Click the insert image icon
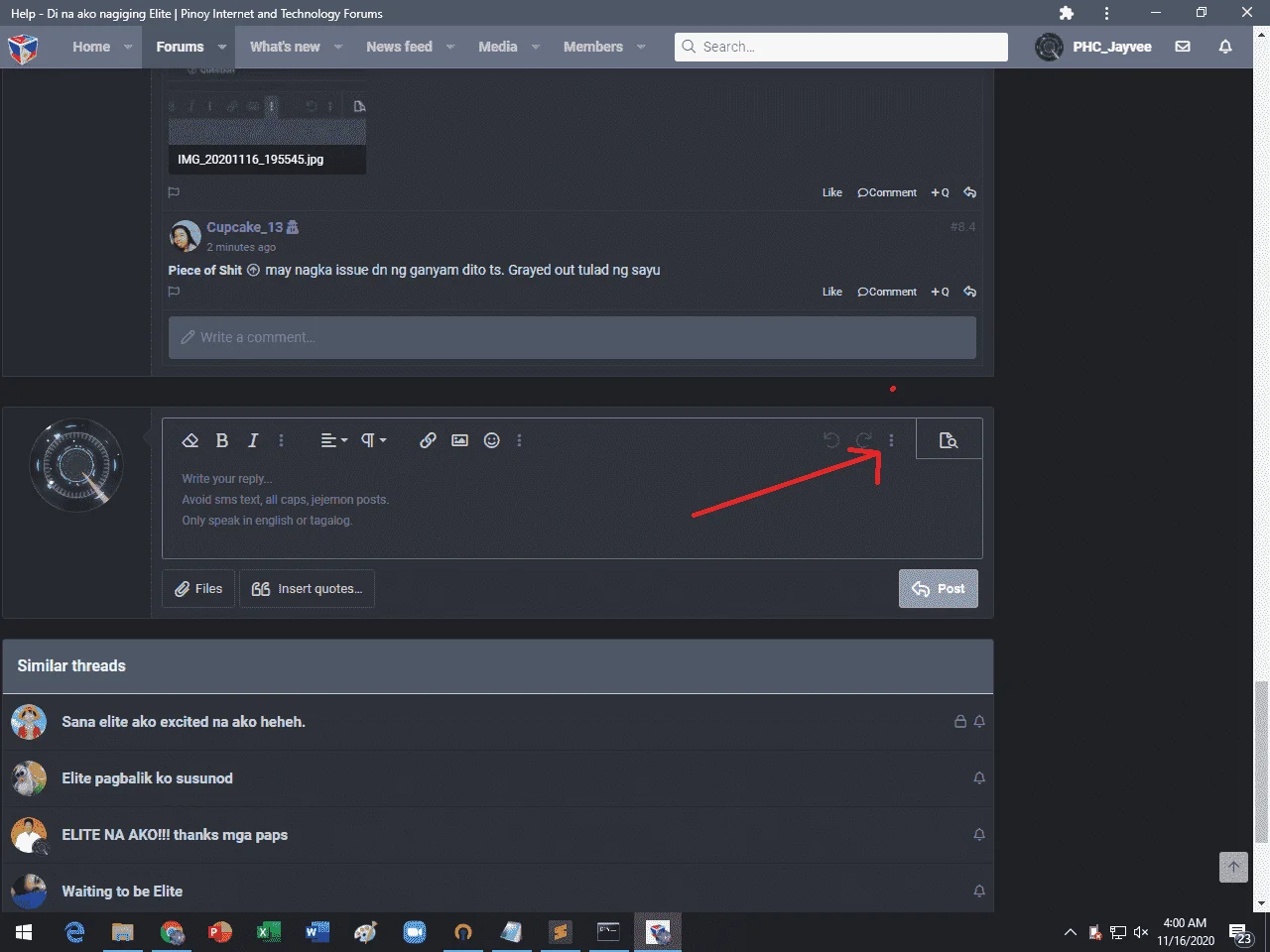The image size is (1270, 952). point(459,440)
